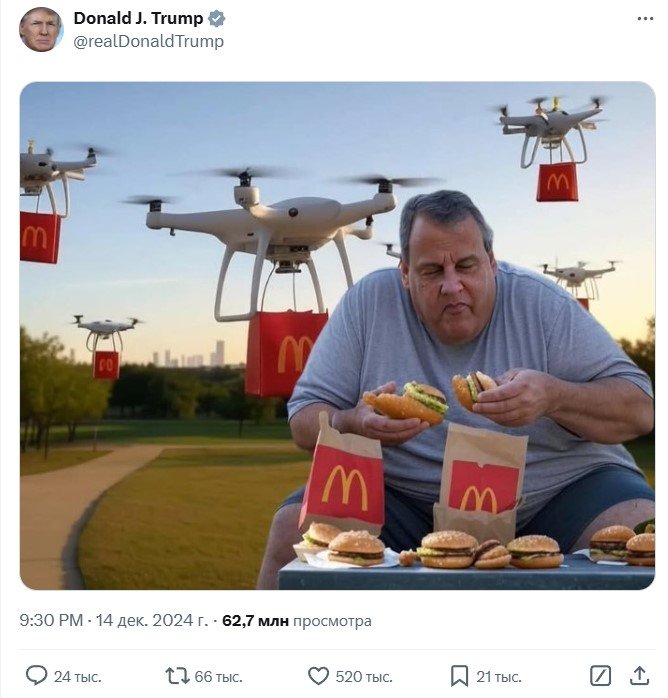Open the three-dot more options menu

pos(645,19)
